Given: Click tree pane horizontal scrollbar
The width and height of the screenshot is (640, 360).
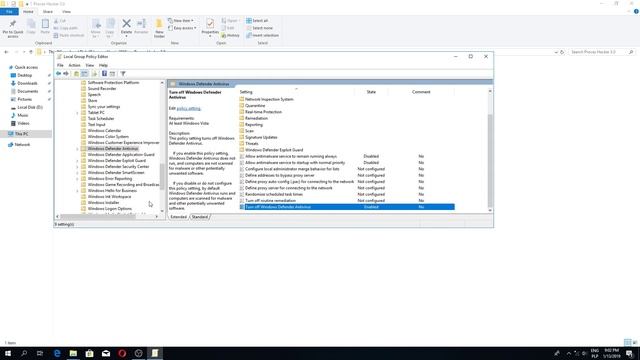Looking at the screenshot, I should (98, 216).
